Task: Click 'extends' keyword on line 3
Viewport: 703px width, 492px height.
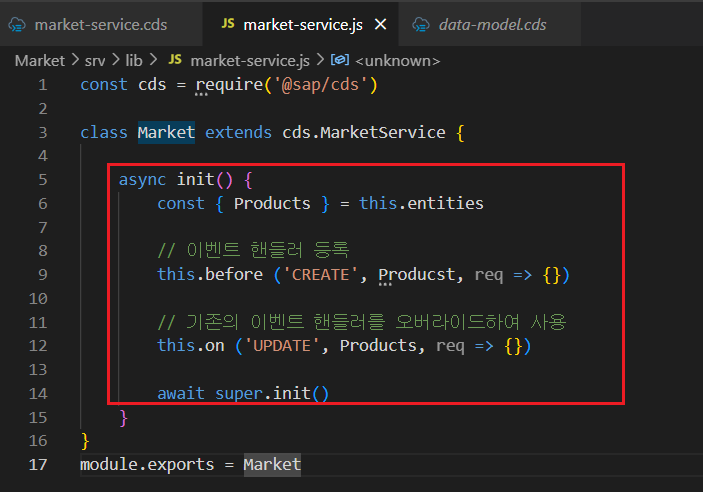Action: click(238, 132)
